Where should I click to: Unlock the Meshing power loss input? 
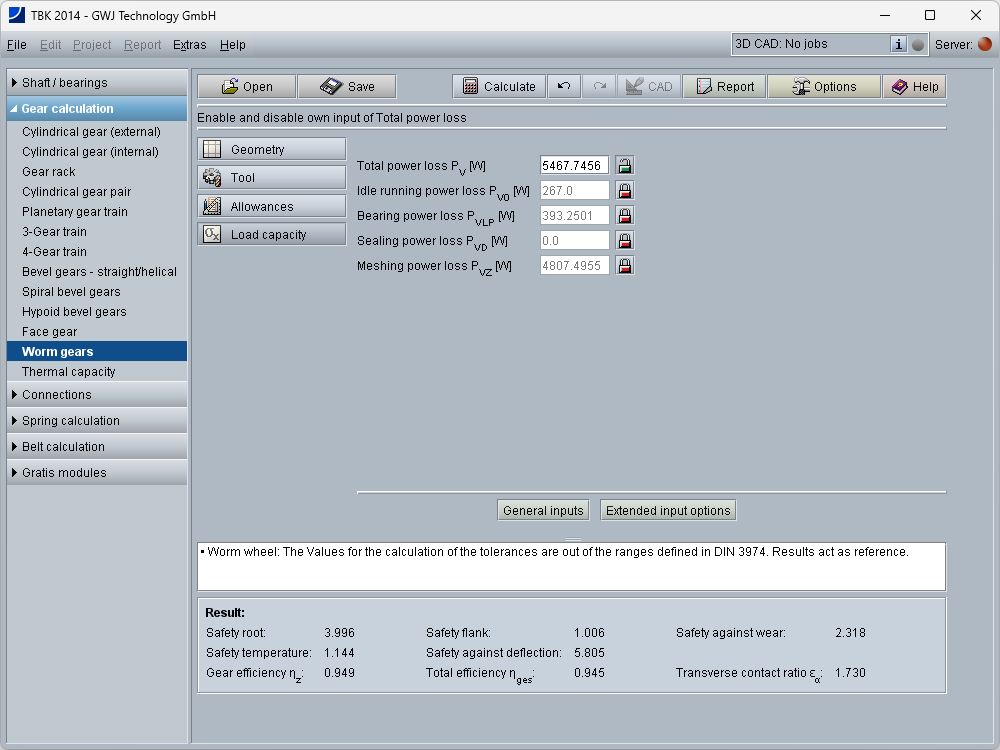tap(625, 266)
